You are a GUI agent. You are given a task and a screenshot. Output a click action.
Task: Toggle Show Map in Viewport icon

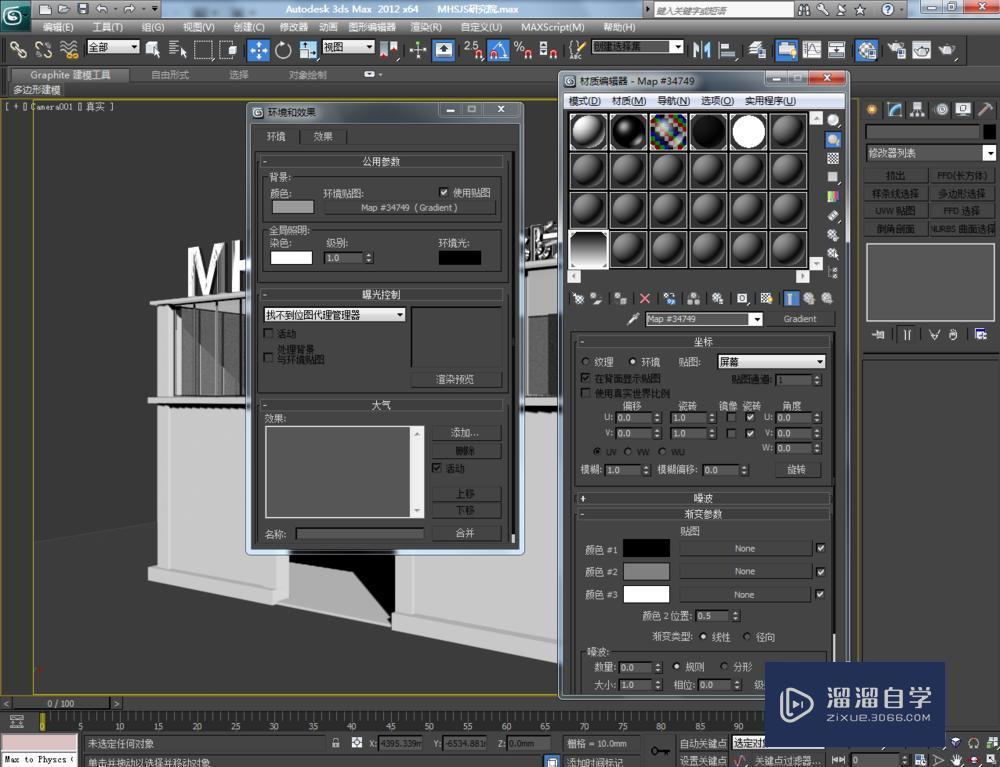pyautogui.click(x=768, y=298)
